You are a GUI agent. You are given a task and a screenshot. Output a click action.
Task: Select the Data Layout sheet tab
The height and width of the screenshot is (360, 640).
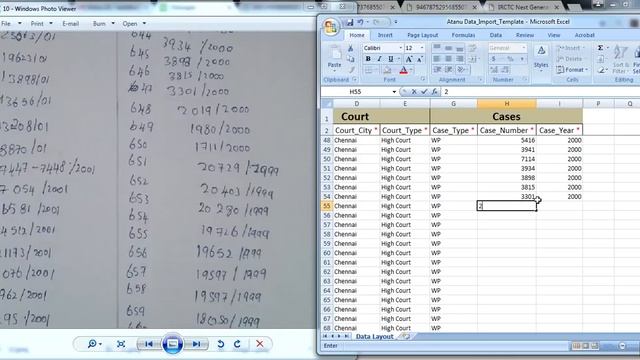(374, 336)
